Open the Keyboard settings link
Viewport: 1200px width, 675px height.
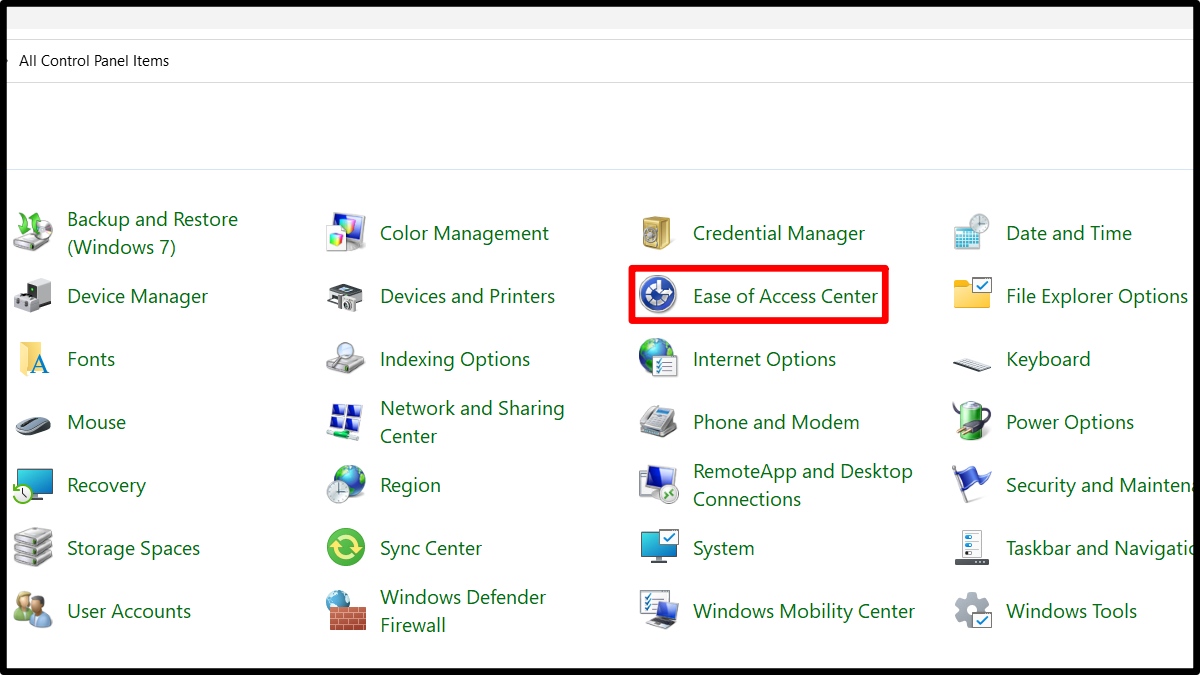[1048, 359]
